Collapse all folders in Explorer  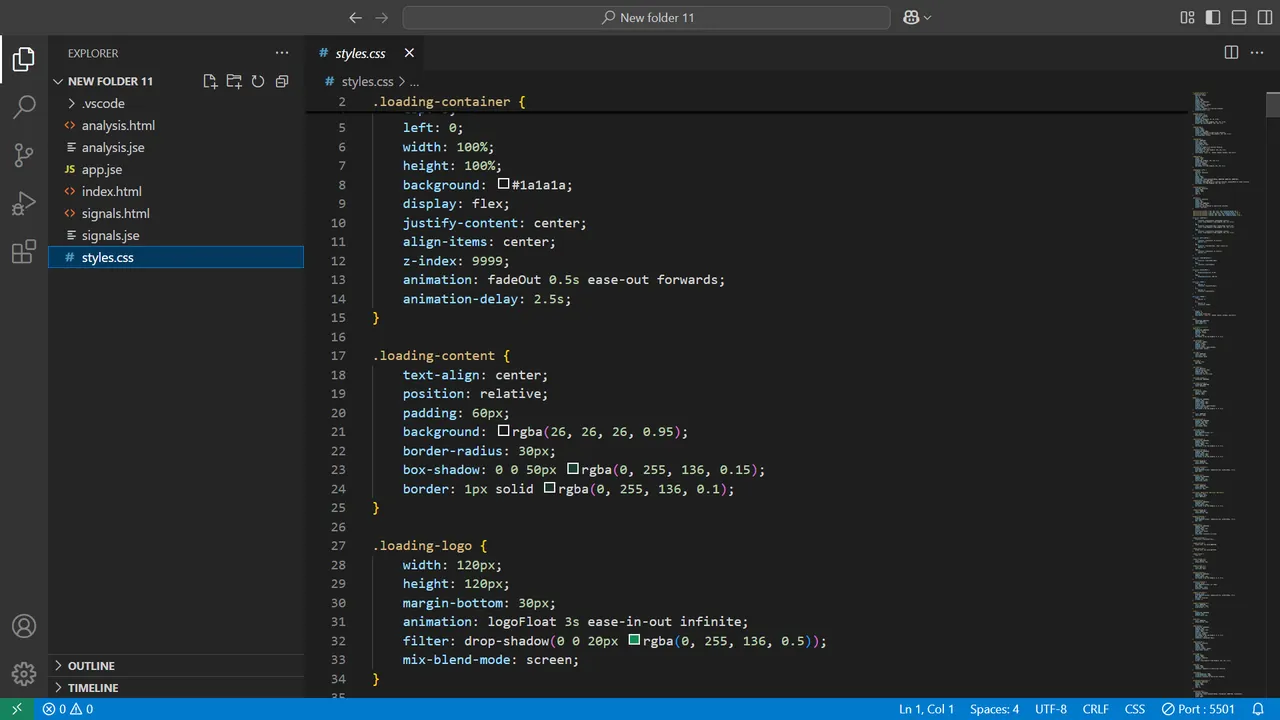pos(282,81)
